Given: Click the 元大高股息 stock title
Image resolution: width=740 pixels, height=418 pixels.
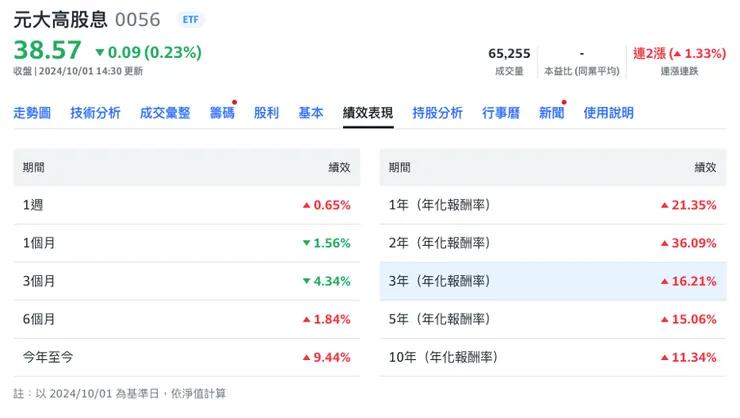Looking at the screenshot, I should pos(60,20).
